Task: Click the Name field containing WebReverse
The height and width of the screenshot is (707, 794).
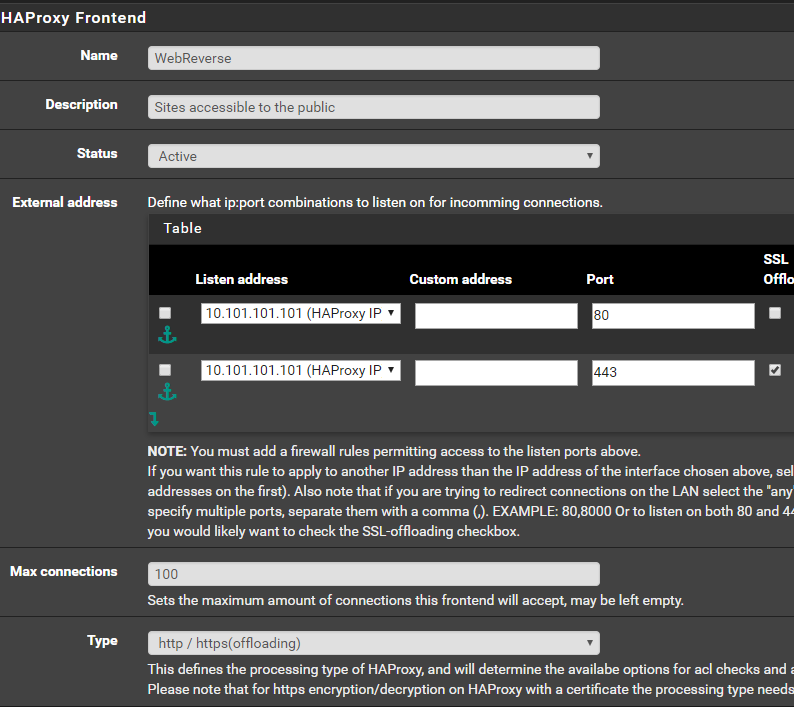Action: pyautogui.click(x=374, y=58)
